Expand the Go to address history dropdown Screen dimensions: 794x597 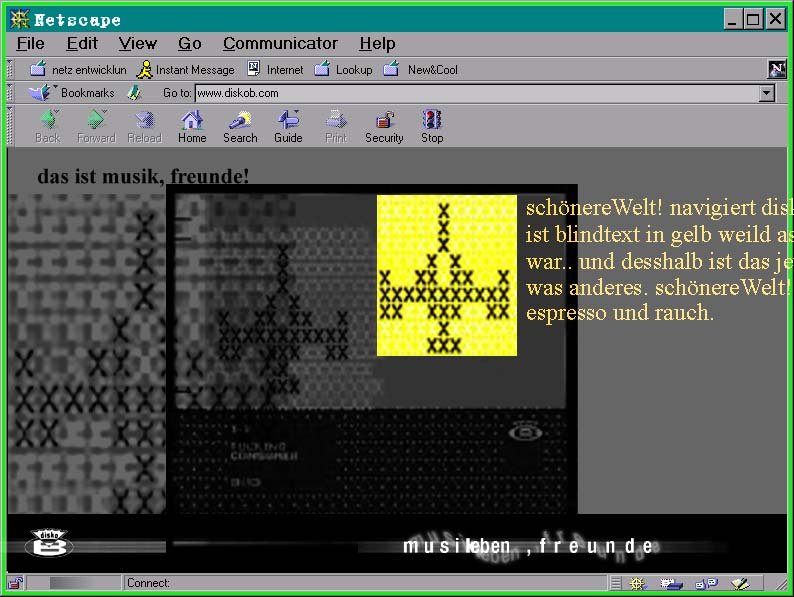coord(767,93)
